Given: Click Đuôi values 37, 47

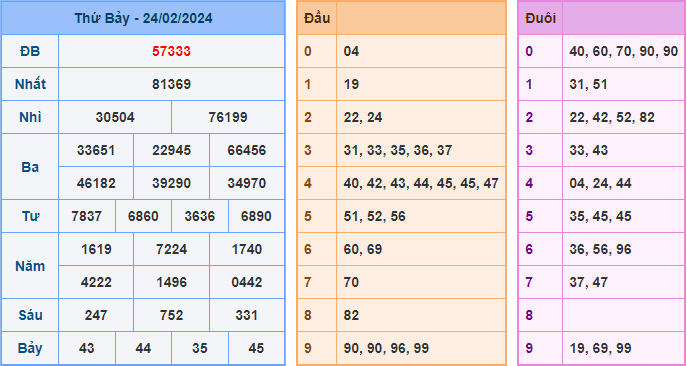Looking at the screenshot, I should (x=589, y=282).
